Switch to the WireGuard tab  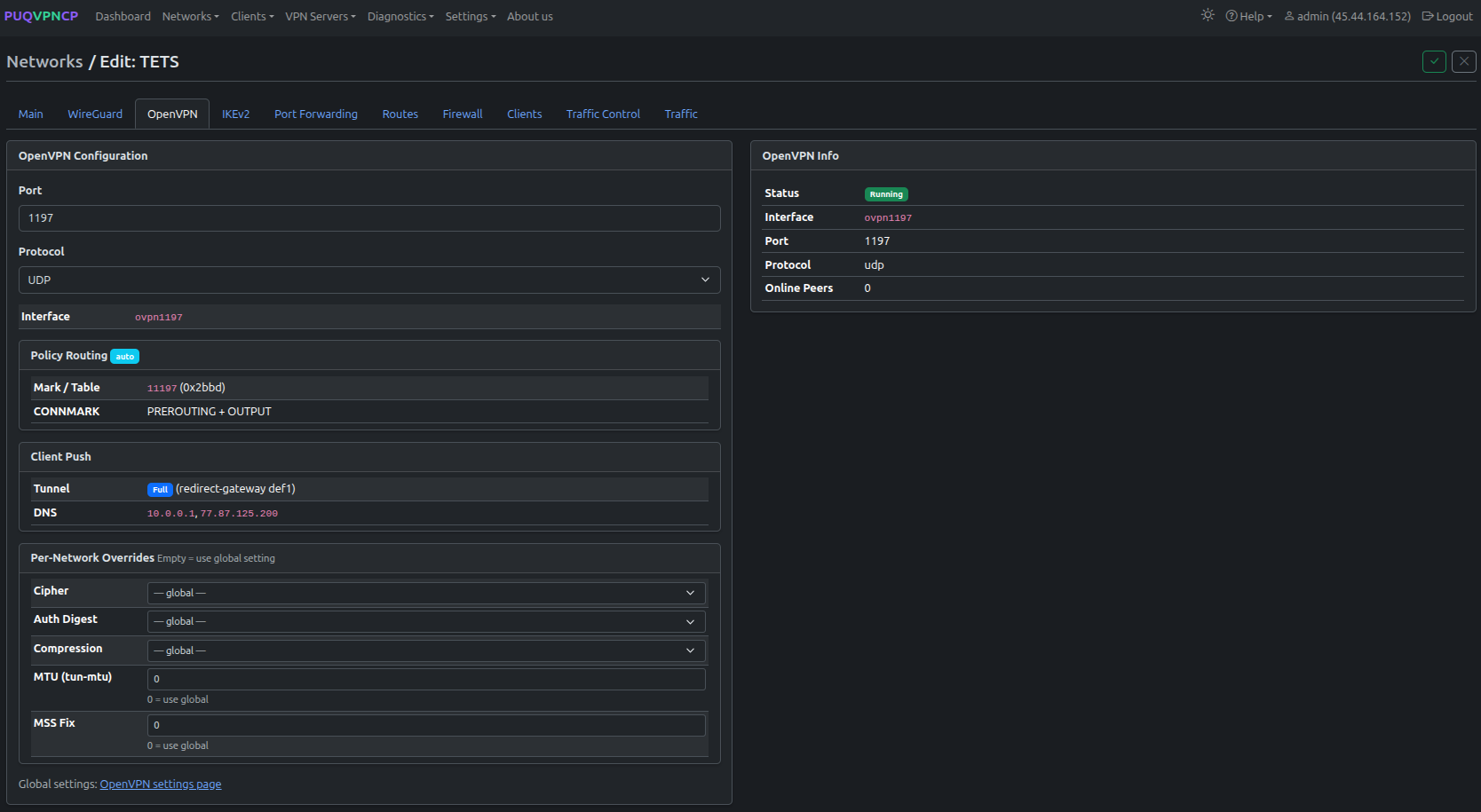tap(95, 114)
